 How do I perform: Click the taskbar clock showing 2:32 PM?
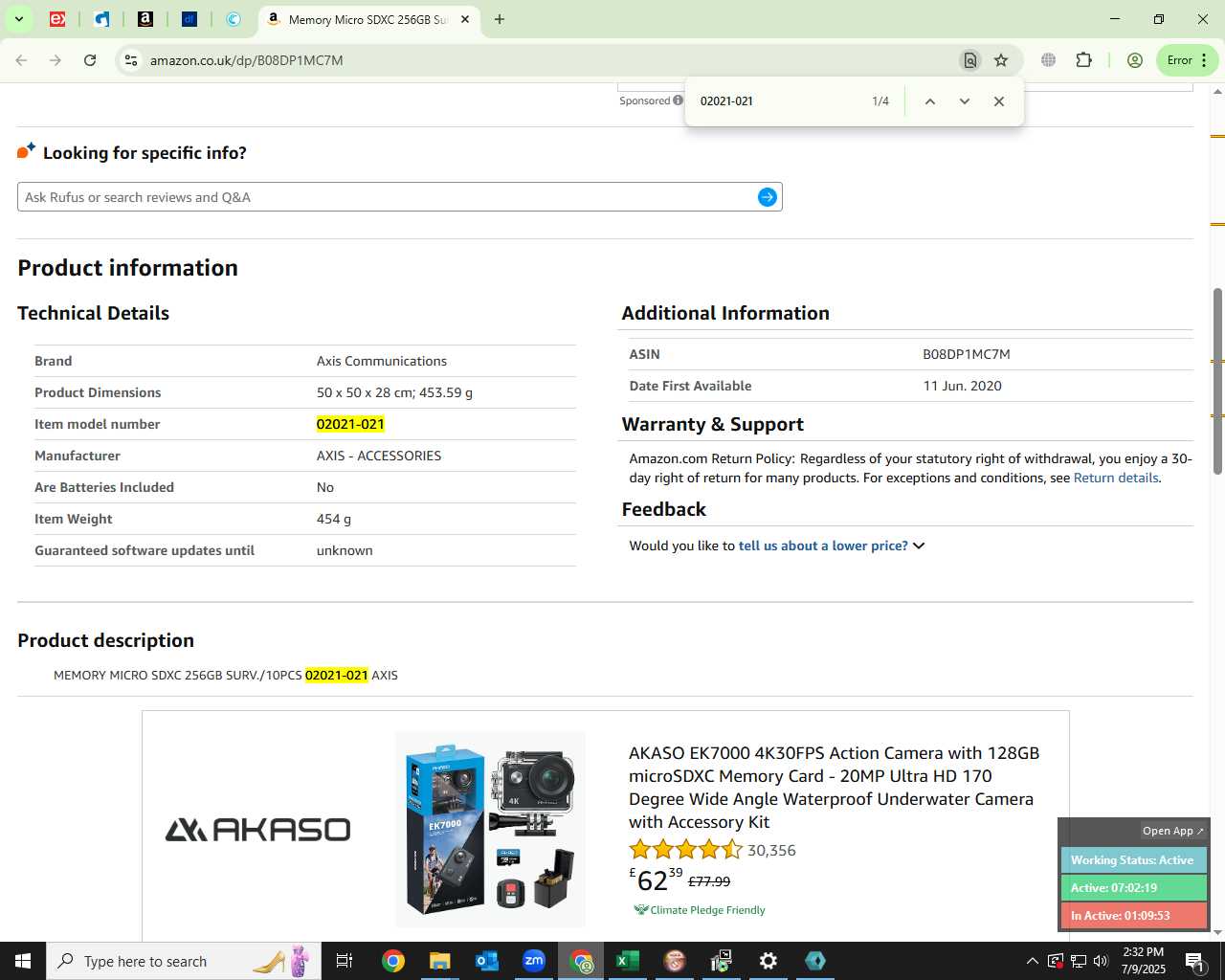click(1144, 961)
